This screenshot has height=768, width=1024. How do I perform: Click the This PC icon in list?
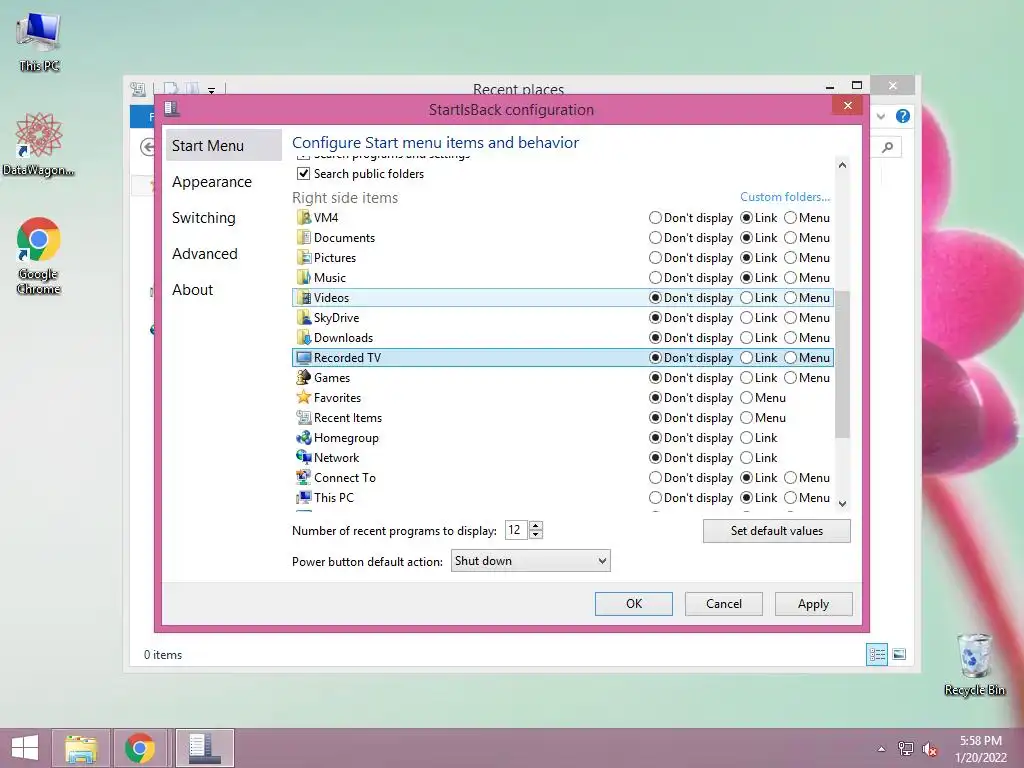point(303,498)
